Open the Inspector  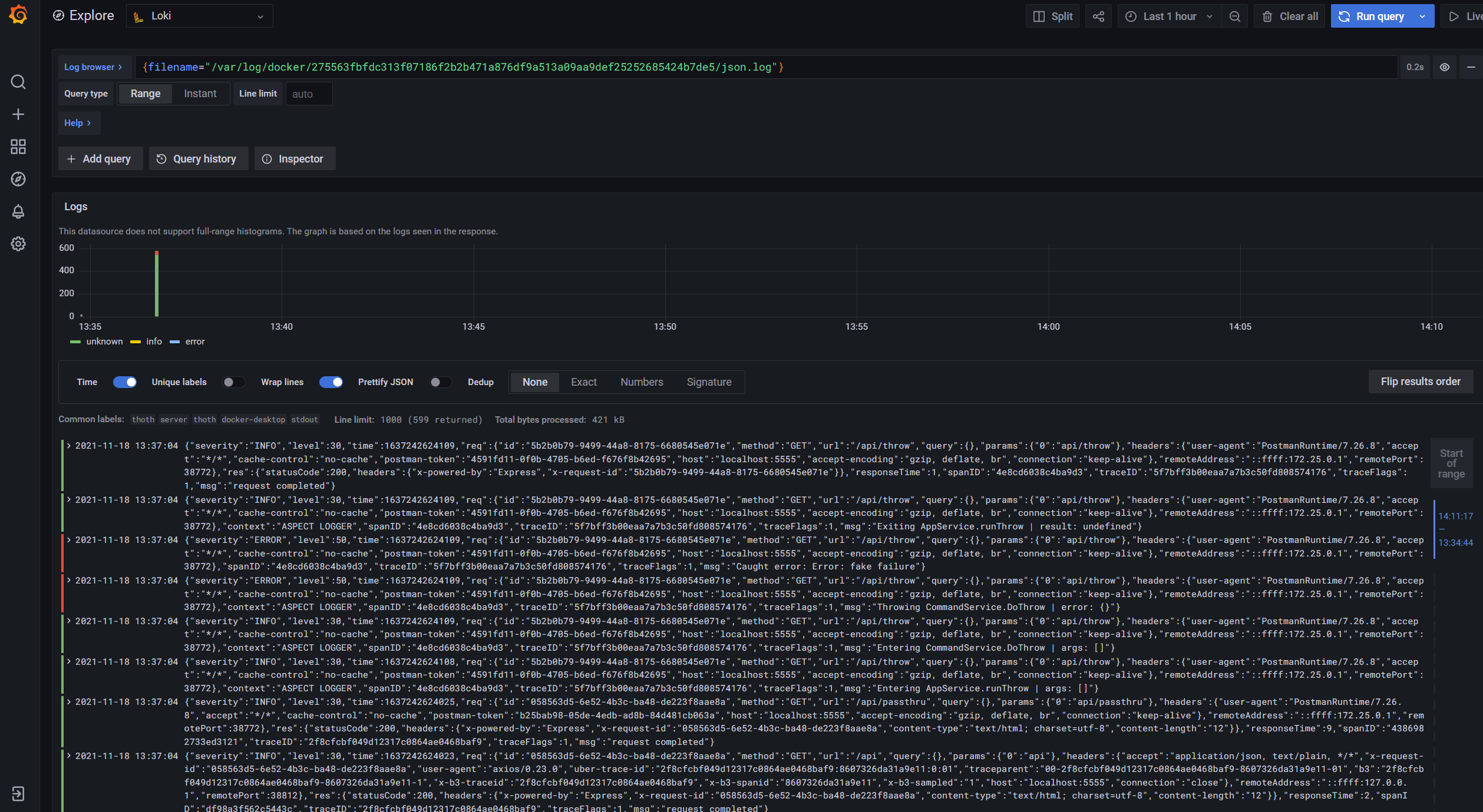[x=295, y=159]
